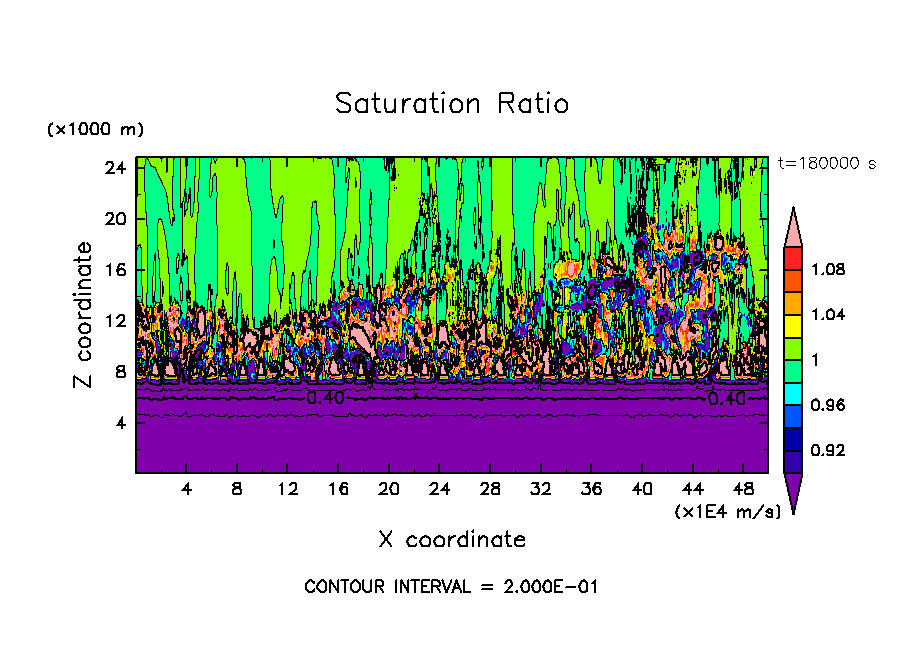Image resolution: width=904 pixels, height=654 pixels.
Task: Click the right 0.40 contour label
Action: pos(726,398)
